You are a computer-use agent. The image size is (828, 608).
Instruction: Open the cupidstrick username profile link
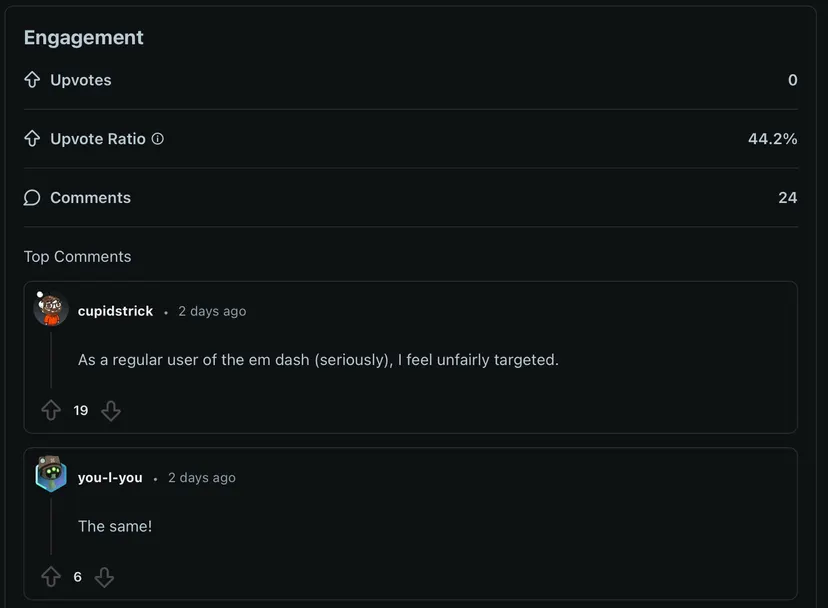pos(115,311)
